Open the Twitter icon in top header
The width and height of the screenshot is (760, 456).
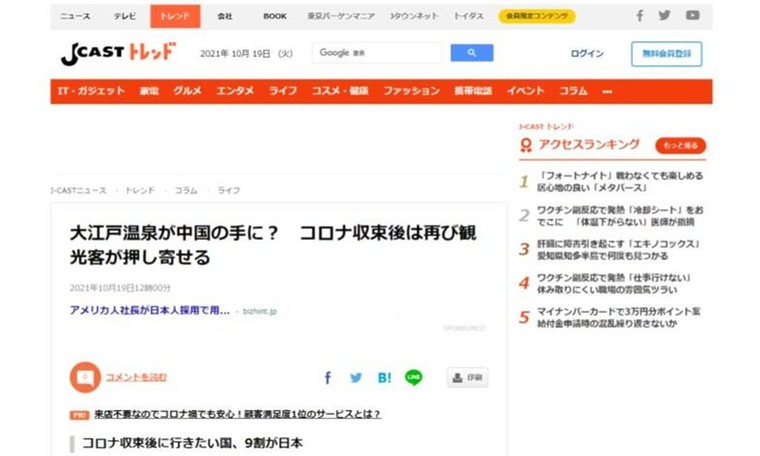click(x=666, y=16)
